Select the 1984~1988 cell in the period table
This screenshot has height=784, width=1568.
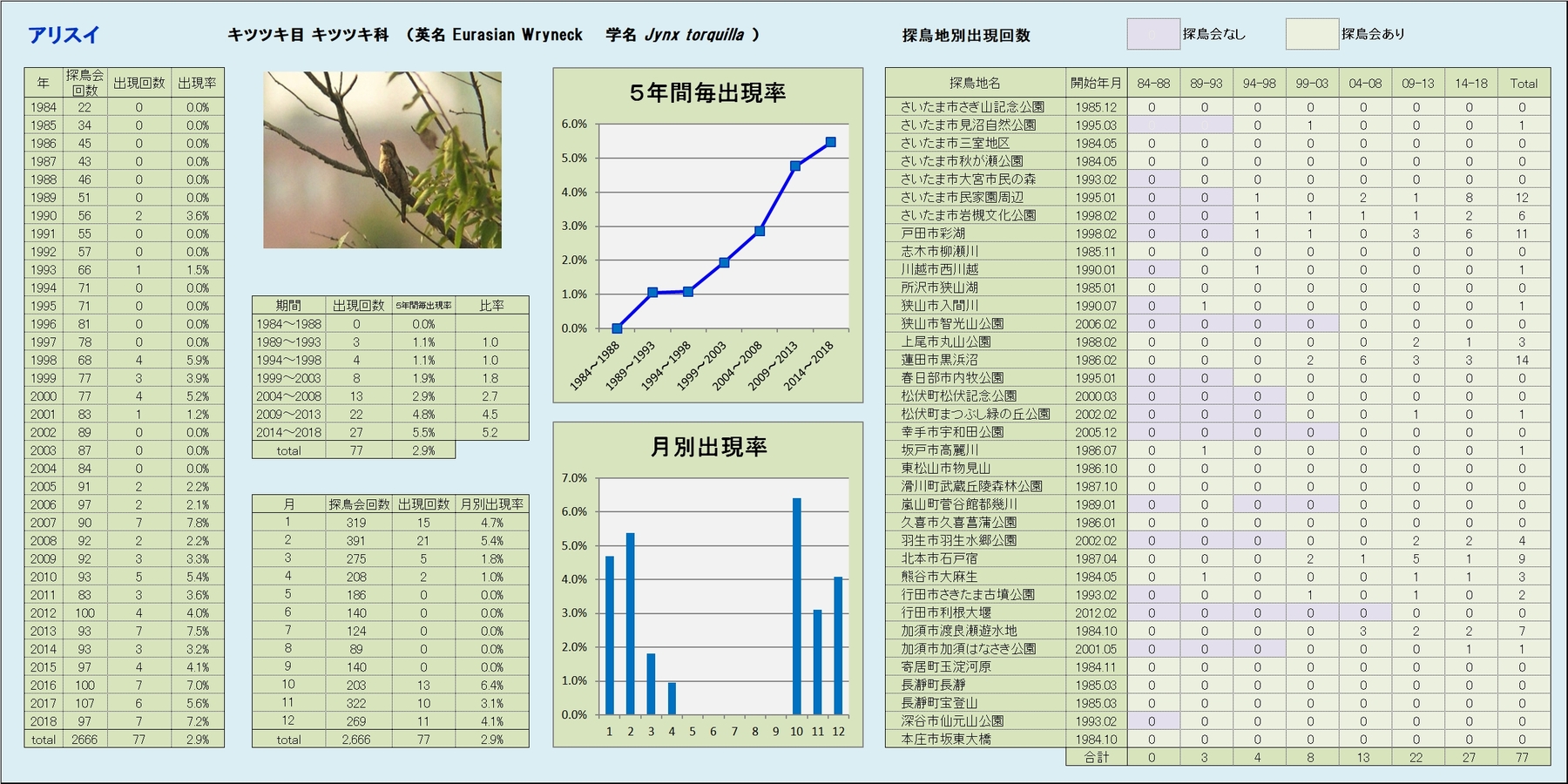coord(288,323)
